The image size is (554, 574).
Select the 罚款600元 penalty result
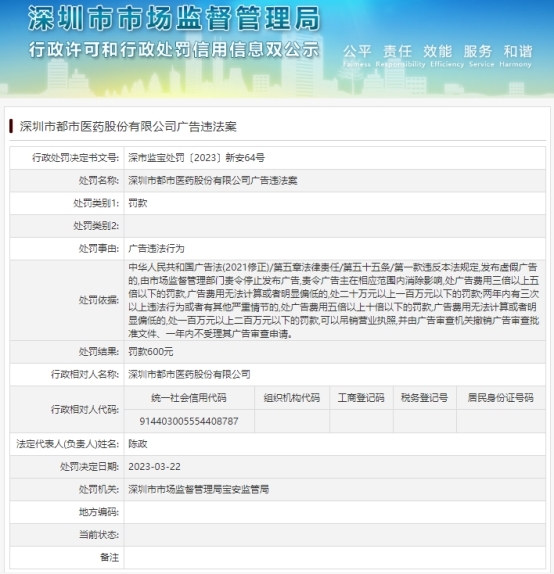coord(150,352)
